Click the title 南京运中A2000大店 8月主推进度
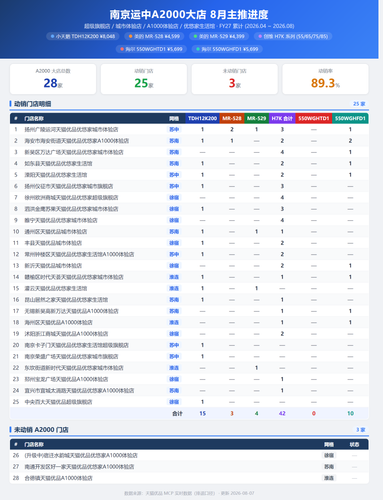 pos(189,14)
